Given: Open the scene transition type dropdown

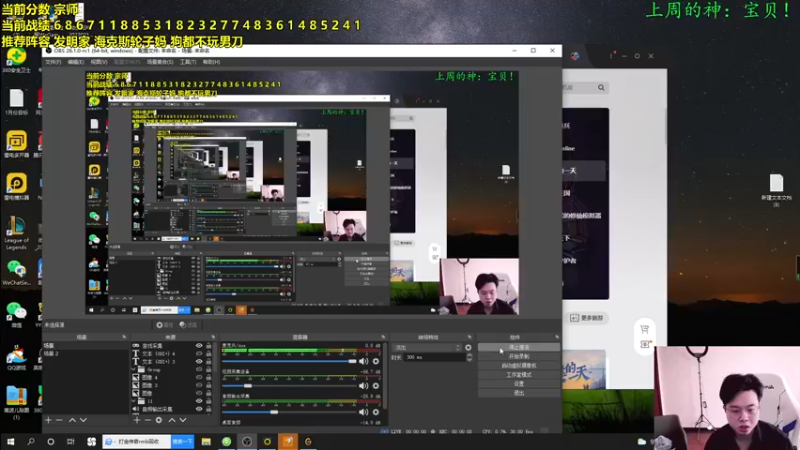Looking at the screenshot, I should pyautogui.click(x=427, y=347).
